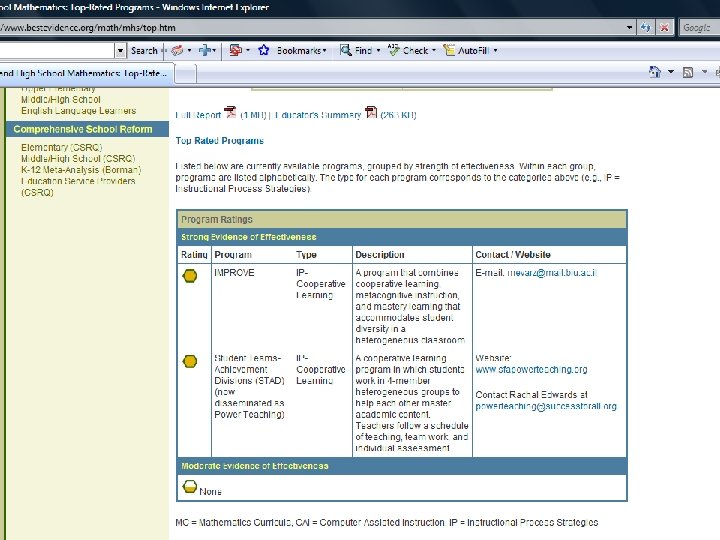Open the K-12 Meta-Analysis (Borman) link
The height and width of the screenshot is (540, 720).
pyautogui.click(x=81, y=170)
